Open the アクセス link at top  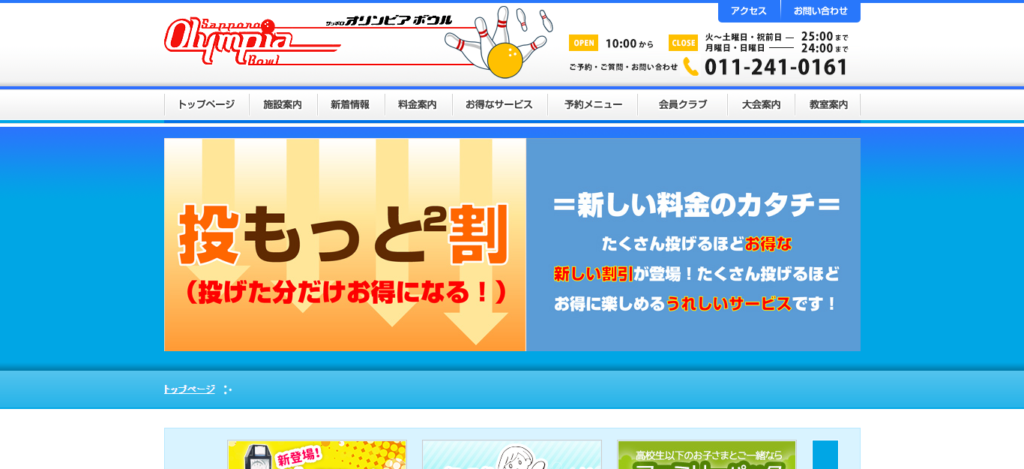[x=748, y=11]
